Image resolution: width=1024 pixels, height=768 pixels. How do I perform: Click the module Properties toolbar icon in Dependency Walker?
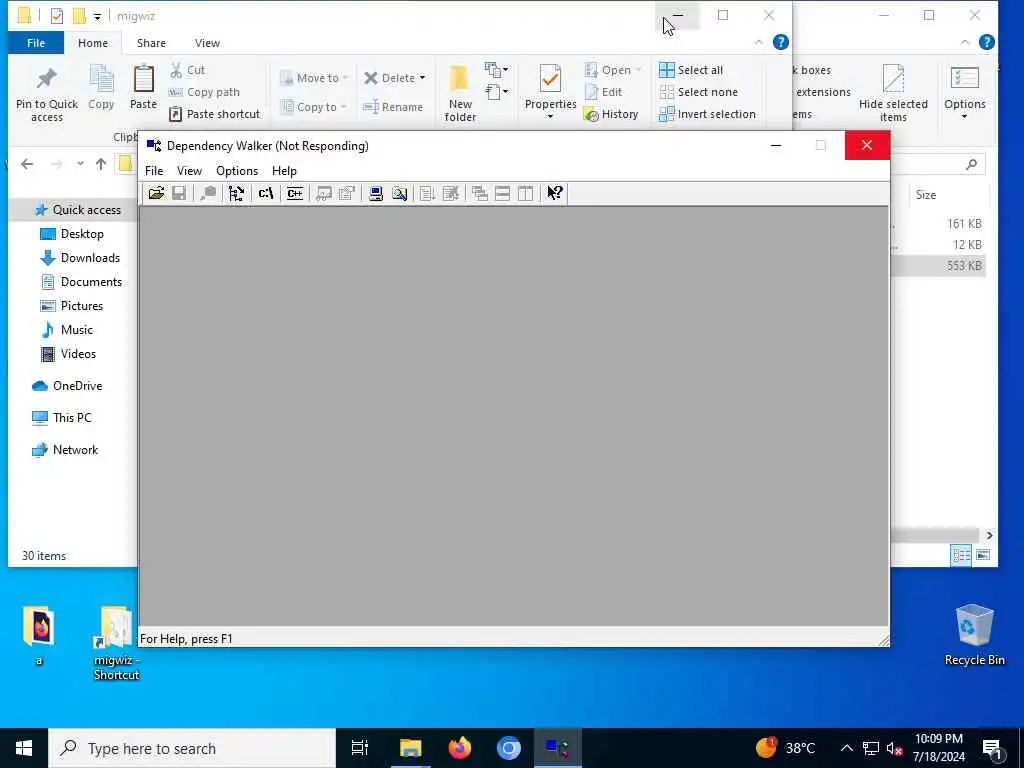(x=347, y=193)
